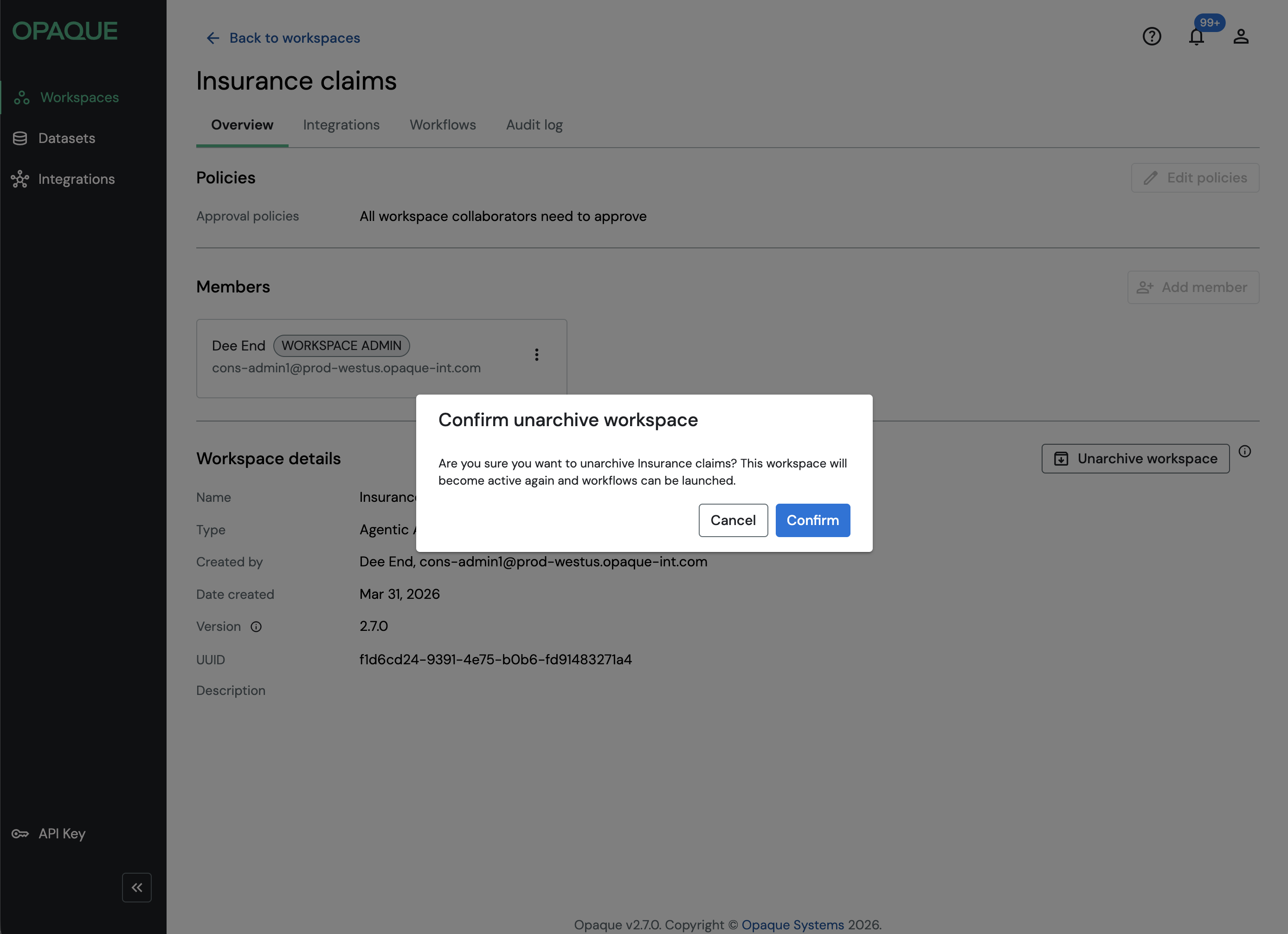Click the Unarchive workspace button
This screenshot has width=1288, height=934.
pos(1135,459)
